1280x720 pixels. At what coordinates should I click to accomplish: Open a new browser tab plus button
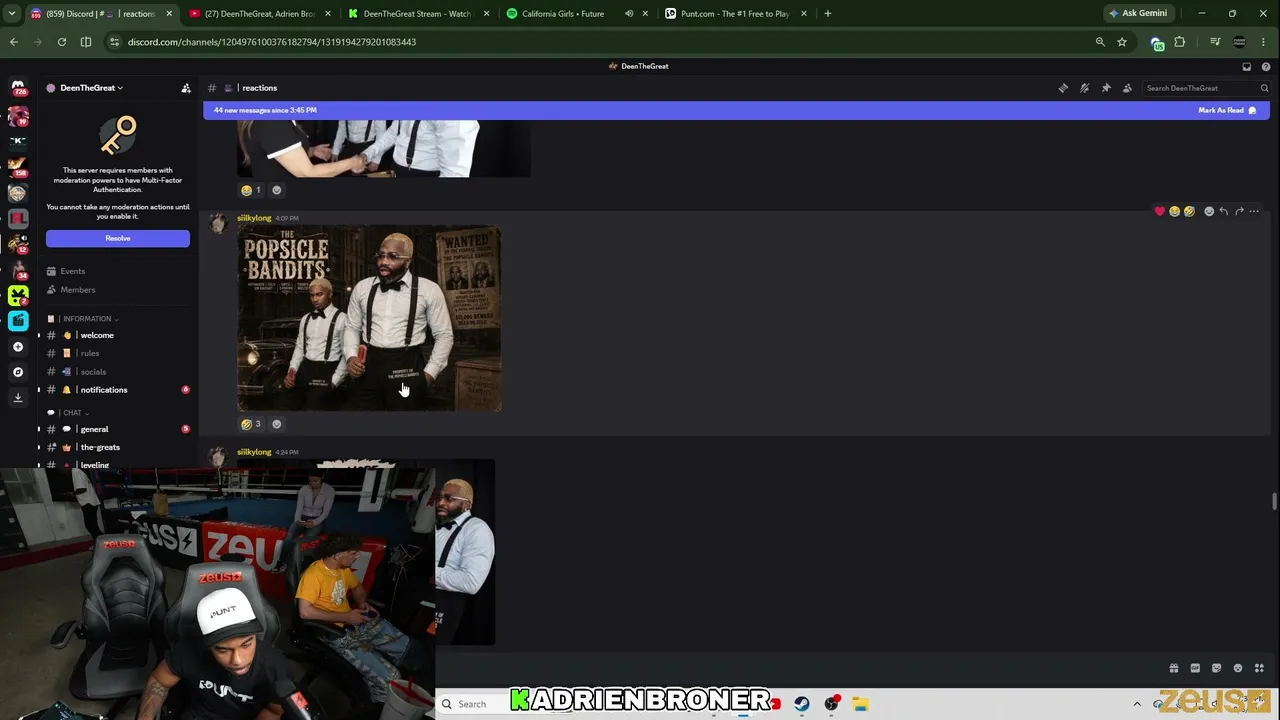pyautogui.click(x=827, y=14)
